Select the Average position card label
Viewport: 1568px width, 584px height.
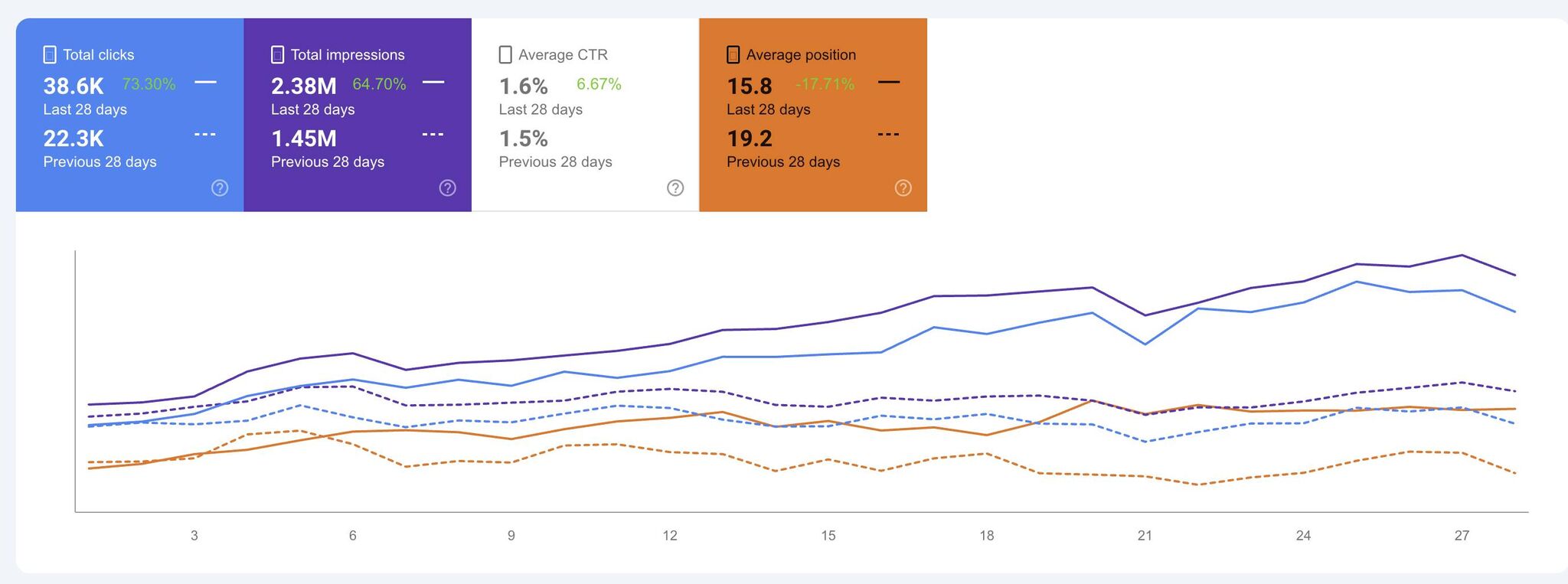pos(801,54)
